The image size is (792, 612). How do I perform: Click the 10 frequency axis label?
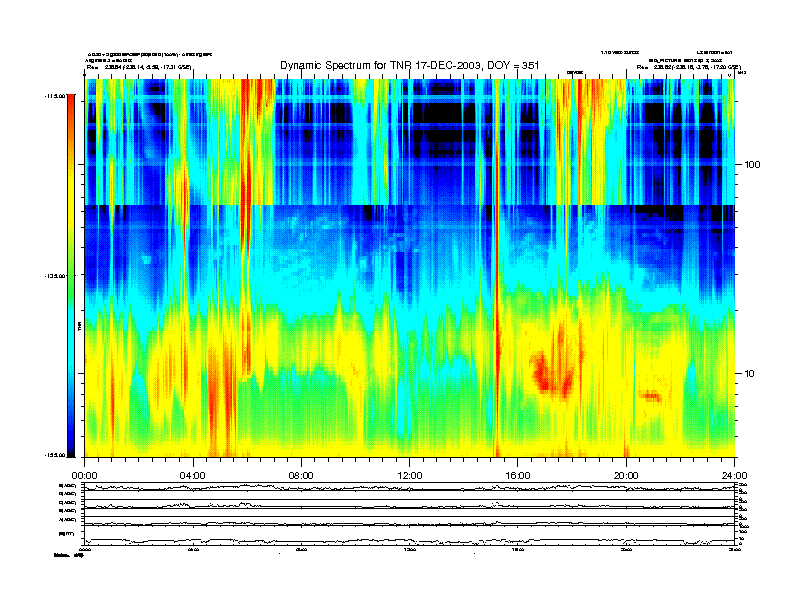(x=750, y=374)
